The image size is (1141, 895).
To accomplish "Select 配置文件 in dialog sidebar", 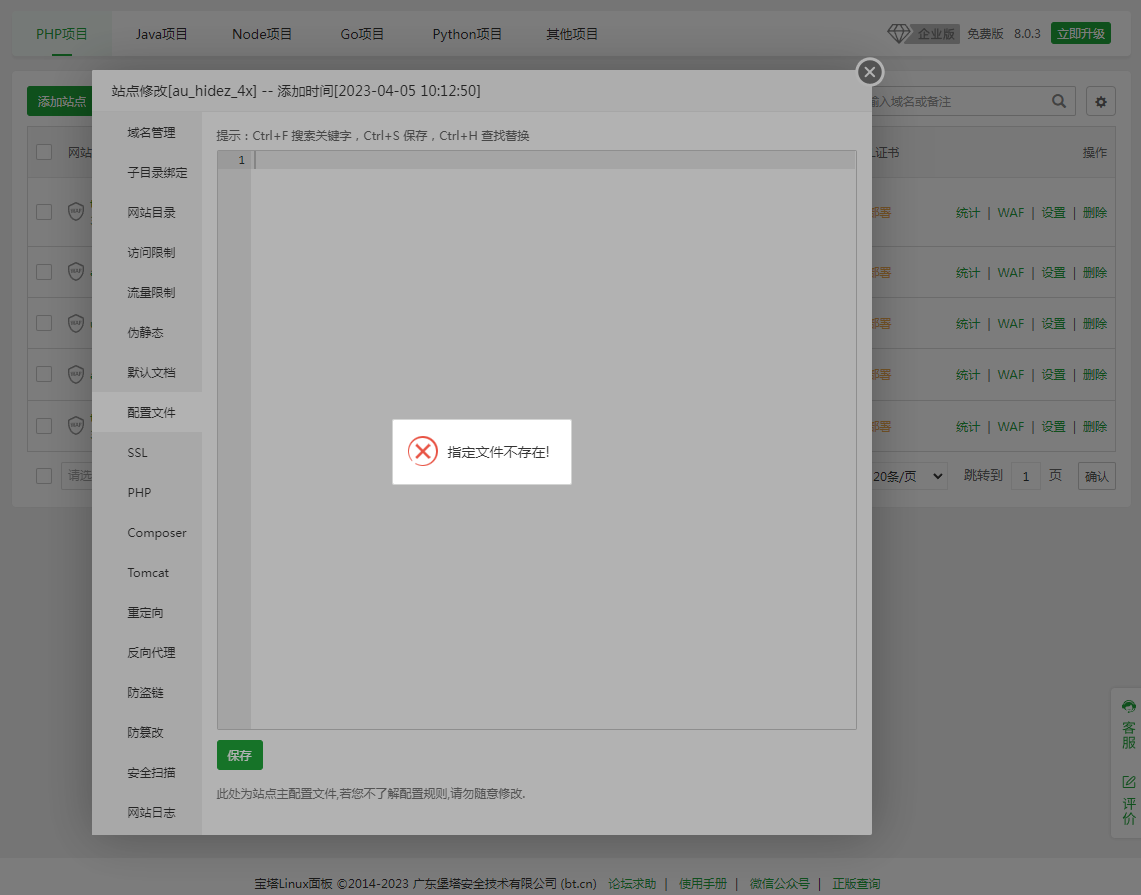I will pyautogui.click(x=147, y=413).
